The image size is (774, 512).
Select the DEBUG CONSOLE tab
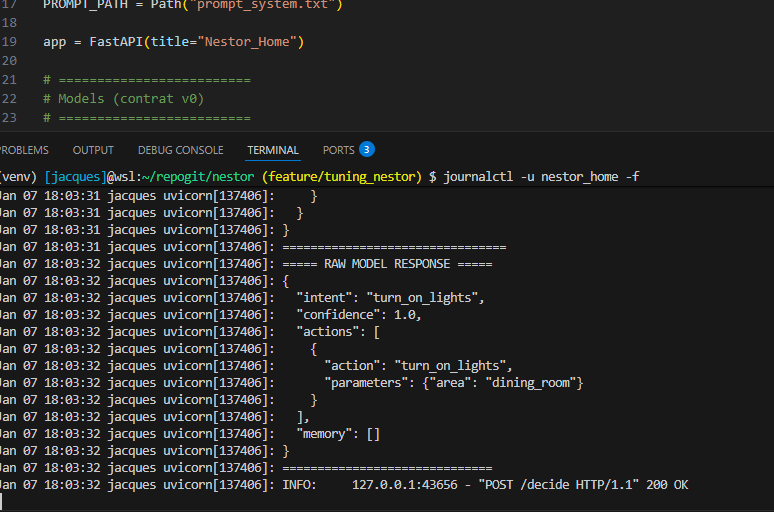coord(180,150)
